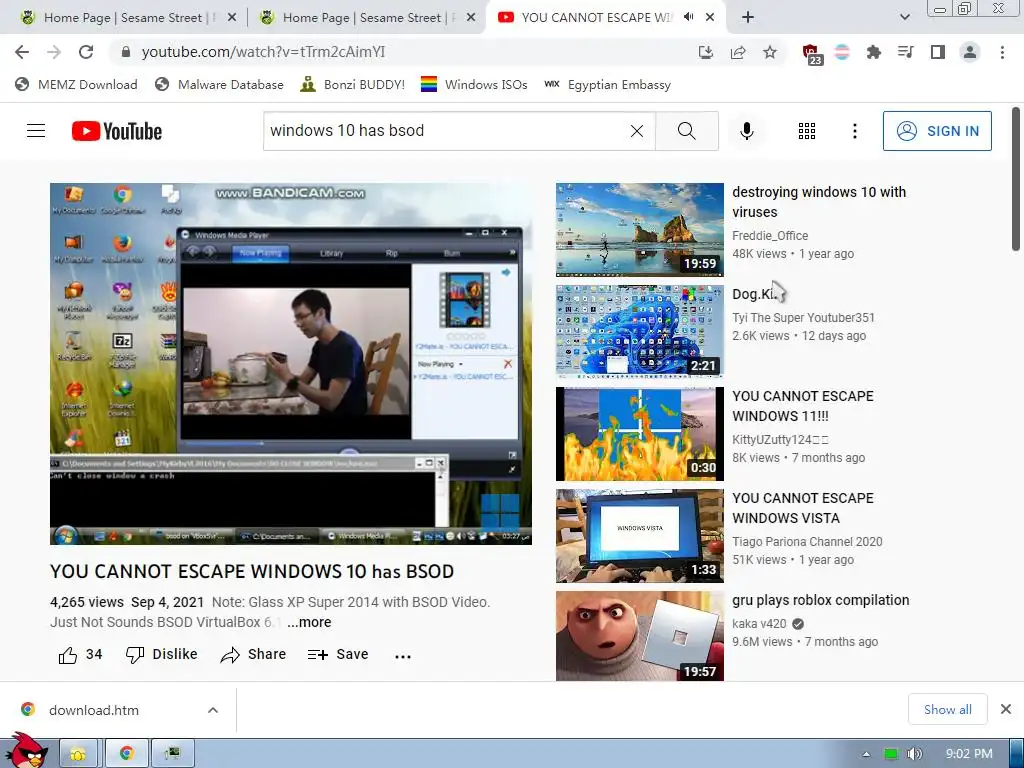Open Windows ISOs bookmark
This screenshot has height=768, width=1024.
[x=473, y=84]
